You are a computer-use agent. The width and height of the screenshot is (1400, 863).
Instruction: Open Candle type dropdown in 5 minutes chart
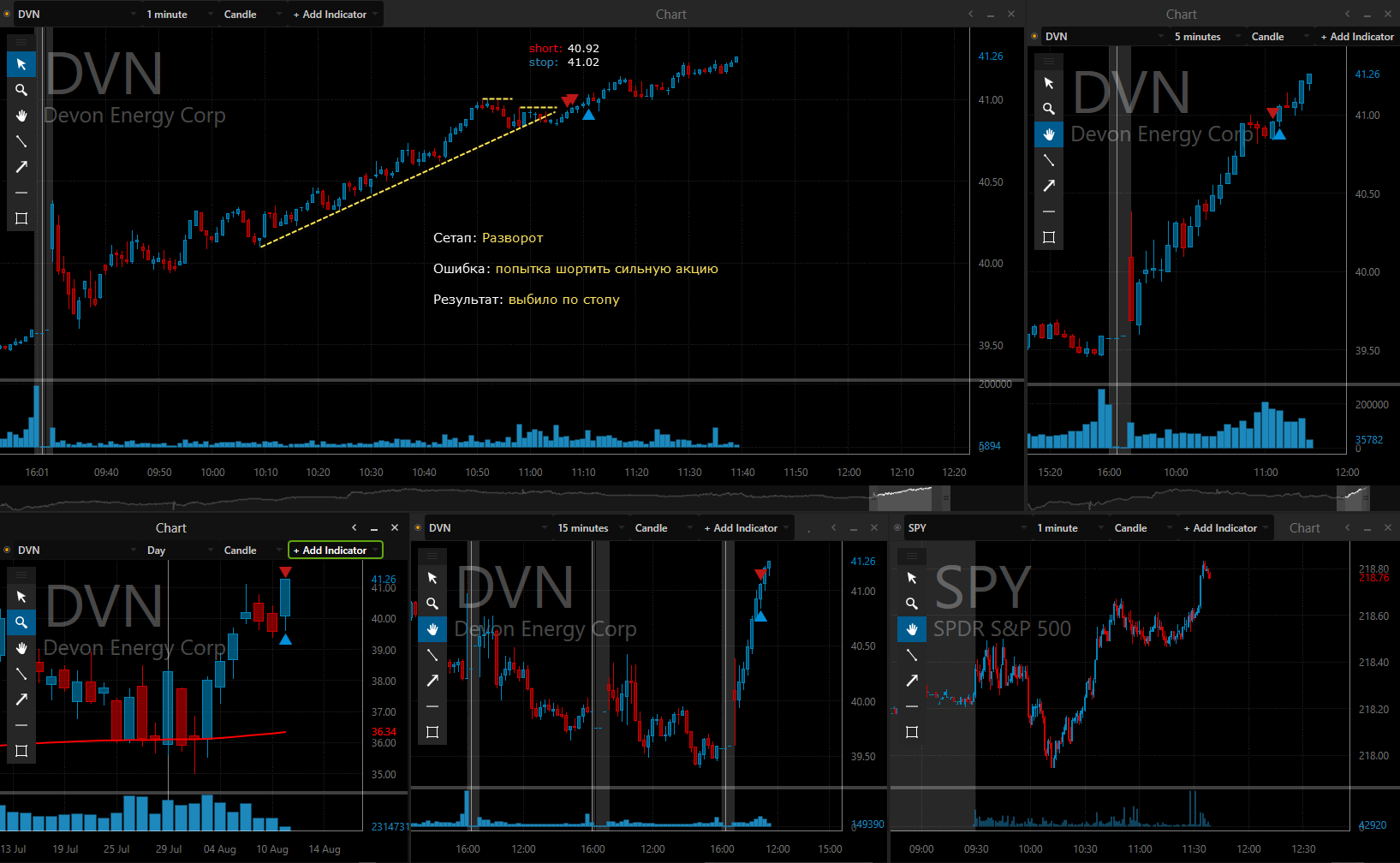pos(1280,37)
